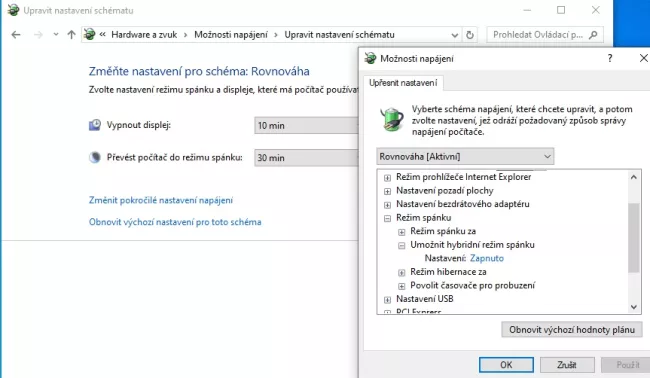Expand 'Nastavení bezdrátového adaptéru' node
The width and height of the screenshot is (650, 378).
pos(387,205)
